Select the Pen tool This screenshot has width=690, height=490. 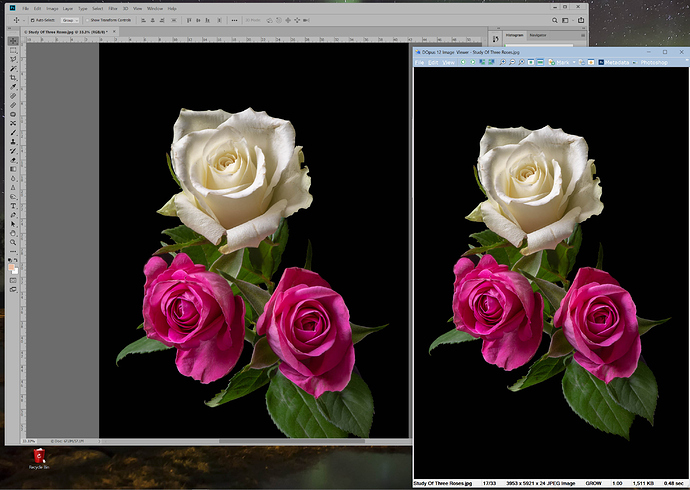tap(13, 215)
